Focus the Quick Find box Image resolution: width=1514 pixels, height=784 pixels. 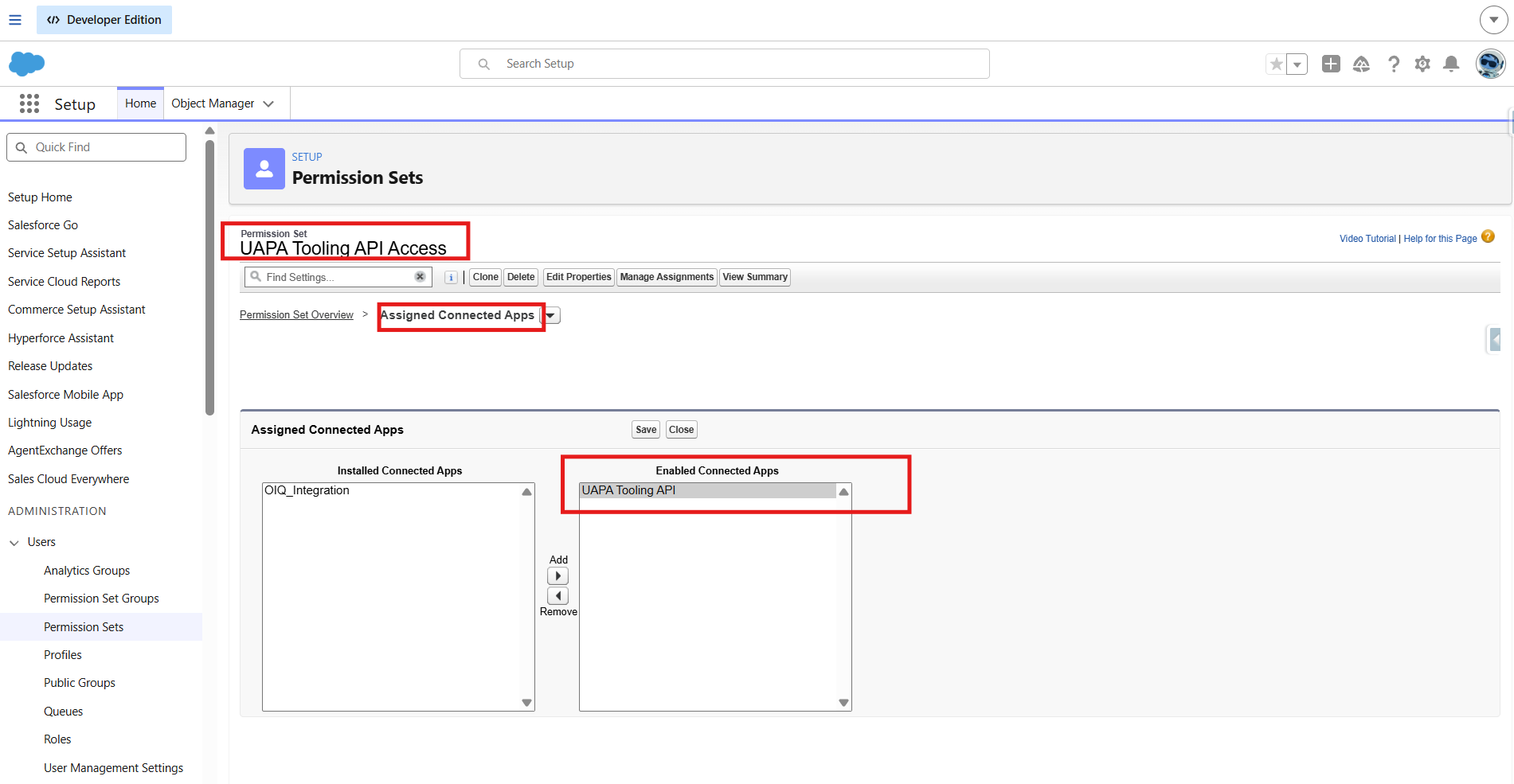(96, 147)
